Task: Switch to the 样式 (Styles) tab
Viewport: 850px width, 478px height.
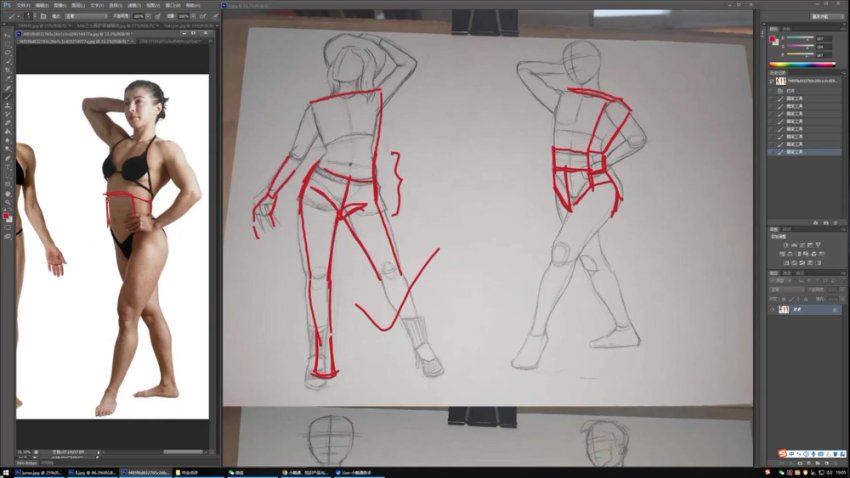Action: pos(787,229)
